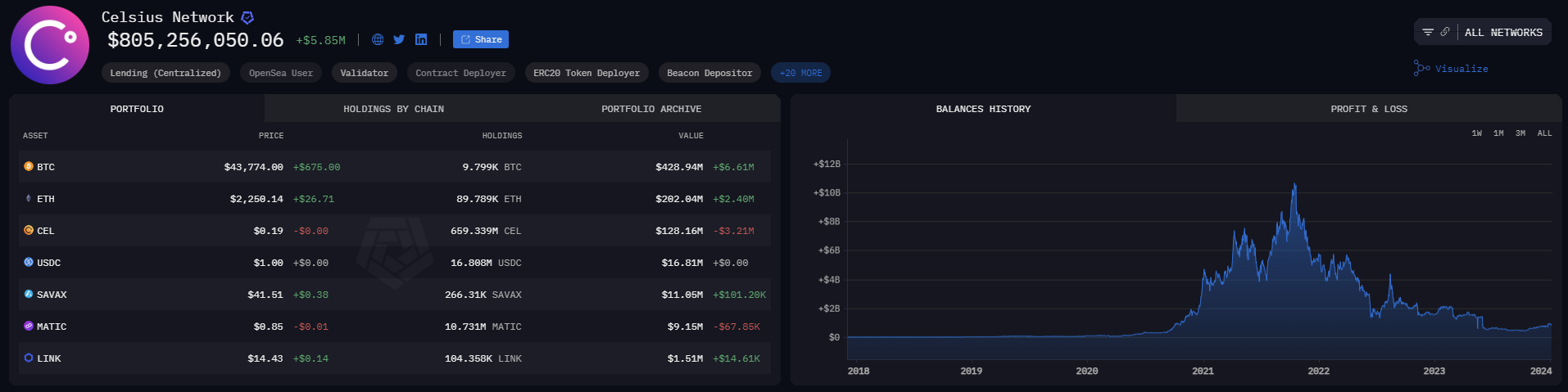The height and width of the screenshot is (392, 1568).
Task: Click the chain link icon near All Networks
Action: click(x=1445, y=32)
